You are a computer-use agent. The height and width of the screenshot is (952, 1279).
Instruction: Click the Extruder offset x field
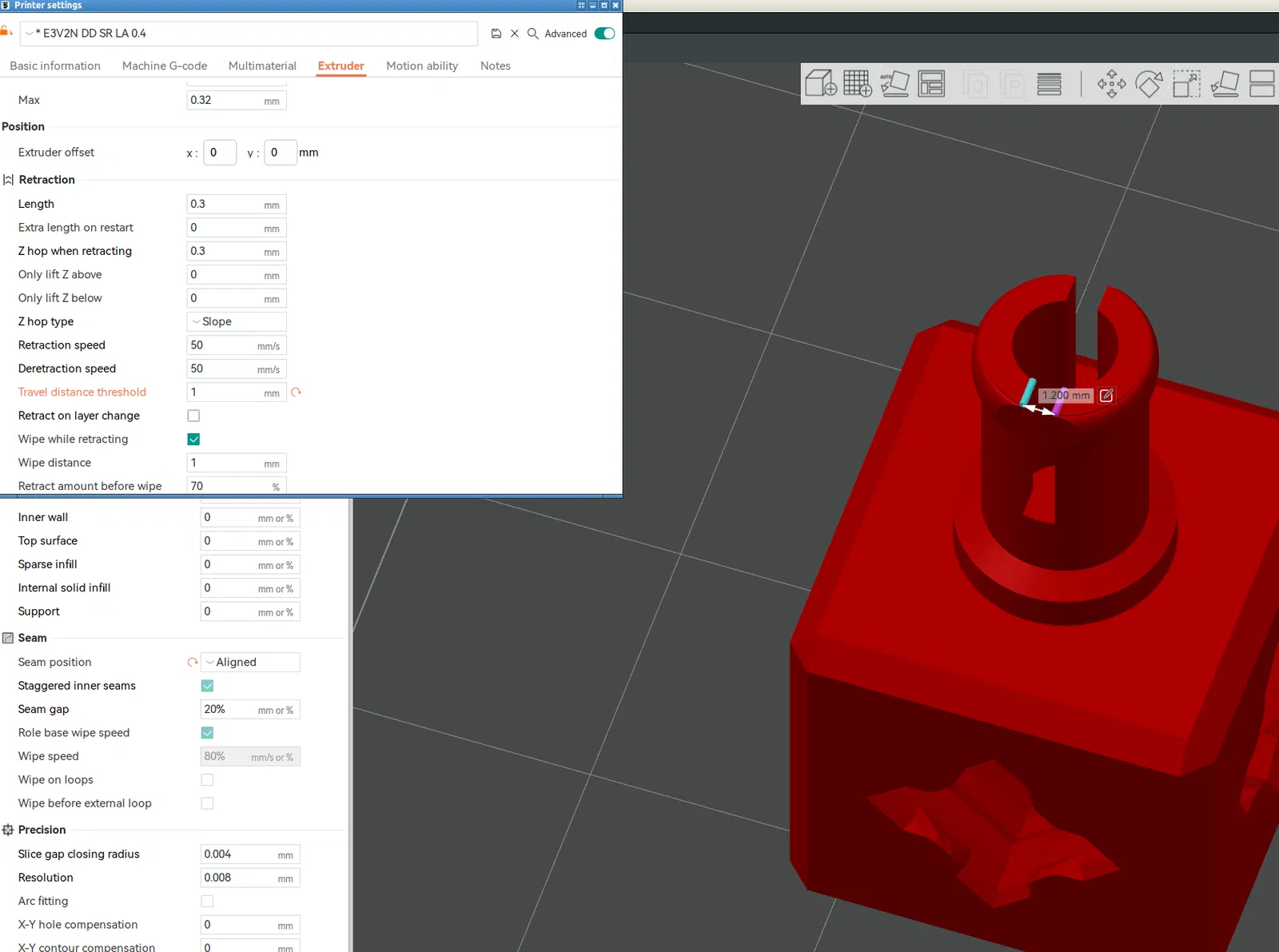click(x=220, y=153)
